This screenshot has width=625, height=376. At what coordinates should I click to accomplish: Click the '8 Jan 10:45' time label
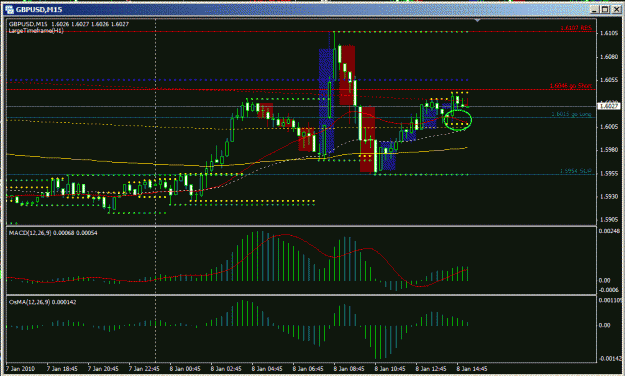(x=390, y=369)
